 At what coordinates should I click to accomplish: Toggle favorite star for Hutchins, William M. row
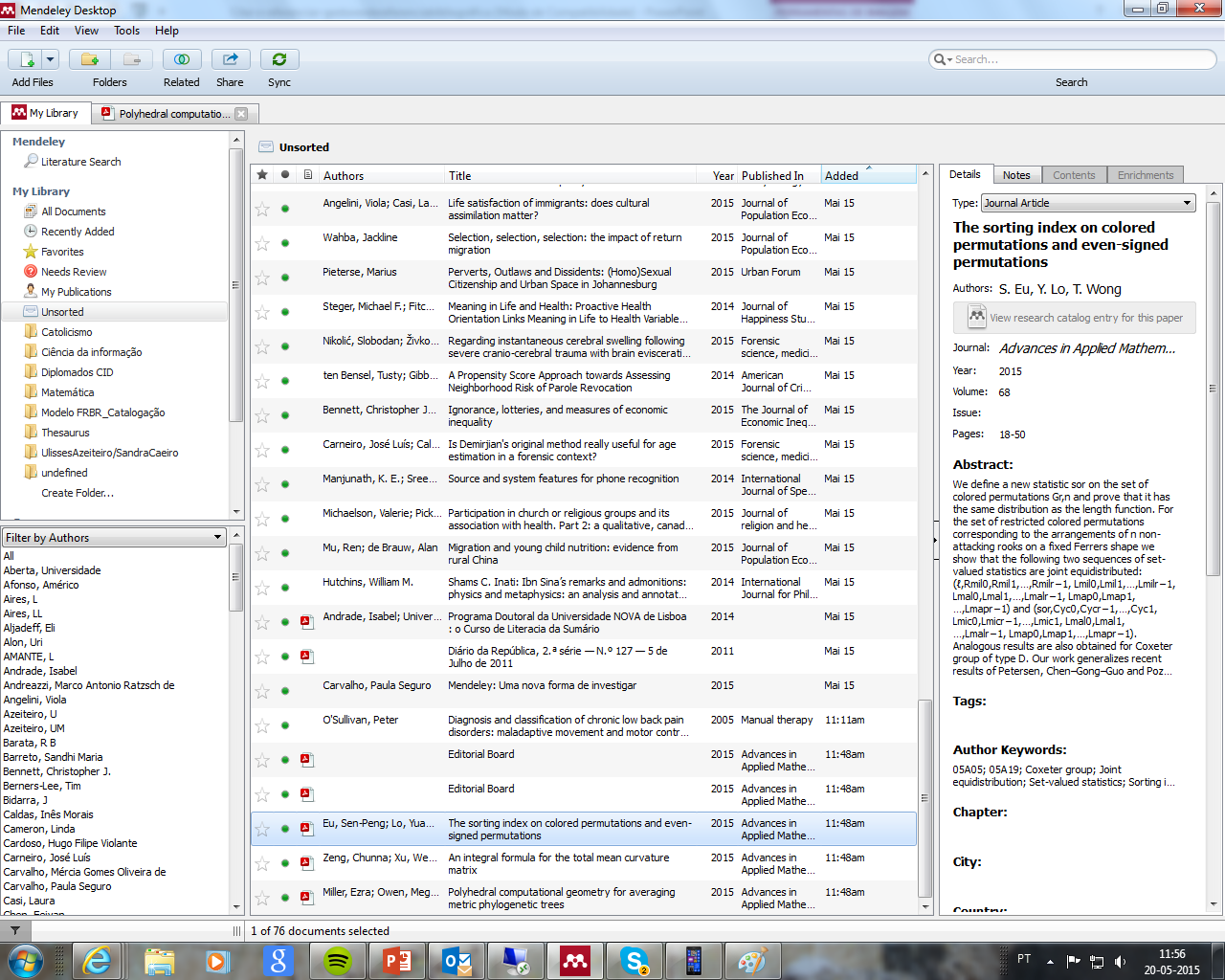click(262, 589)
